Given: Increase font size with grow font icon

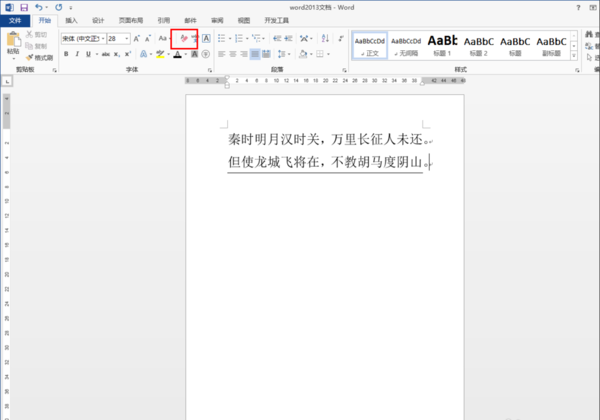Looking at the screenshot, I should (137, 38).
